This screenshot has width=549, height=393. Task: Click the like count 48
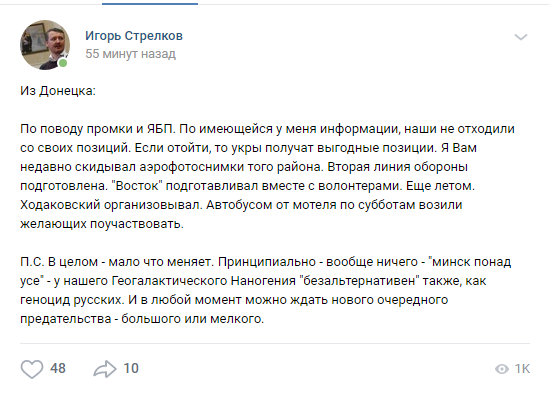point(58,368)
